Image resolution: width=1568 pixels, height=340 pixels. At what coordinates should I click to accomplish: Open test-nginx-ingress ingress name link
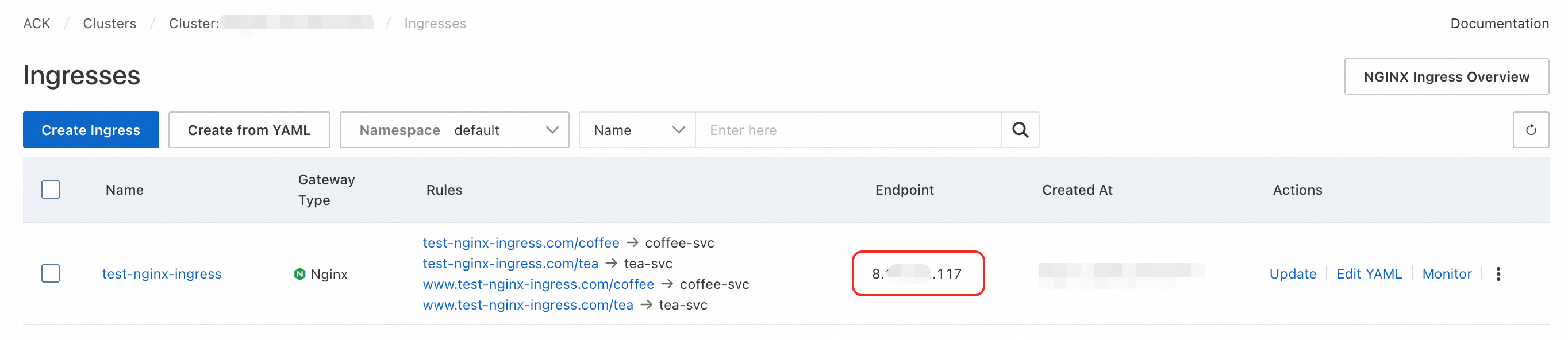162,274
